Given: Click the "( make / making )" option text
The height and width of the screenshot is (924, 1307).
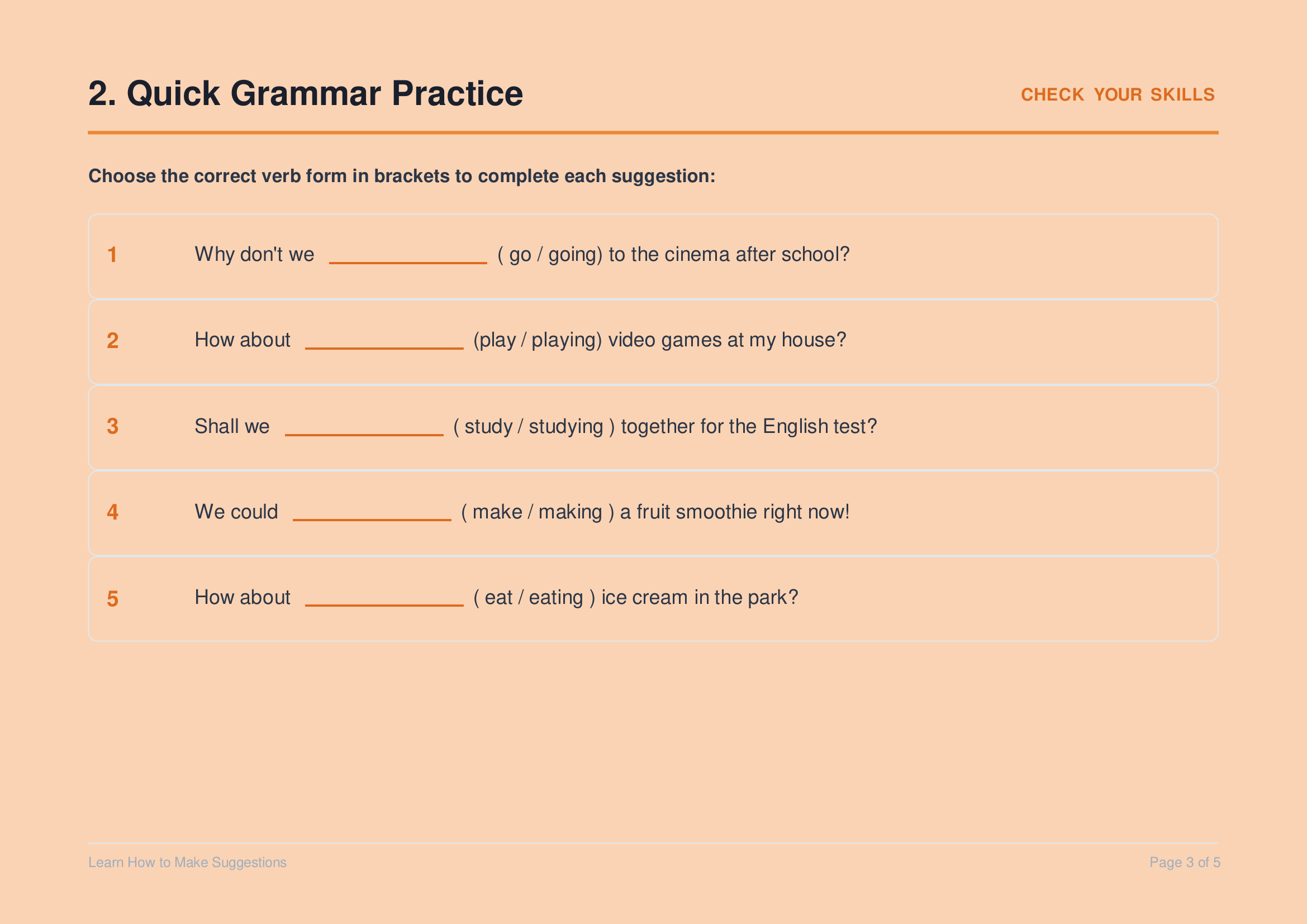Looking at the screenshot, I should click(x=538, y=512).
